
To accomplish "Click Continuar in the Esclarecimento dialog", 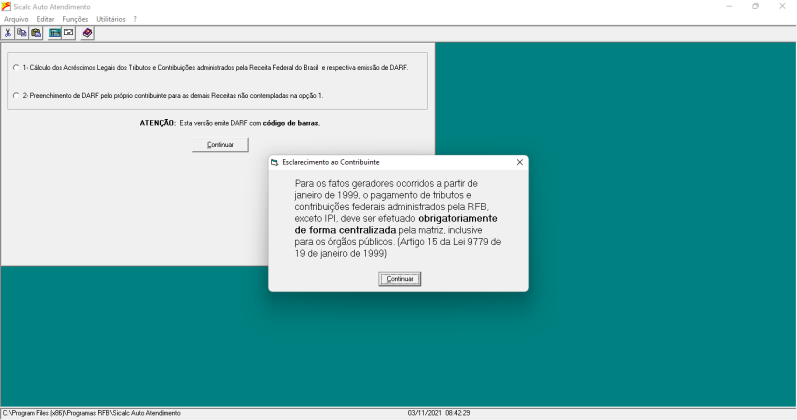I will [400, 279].
